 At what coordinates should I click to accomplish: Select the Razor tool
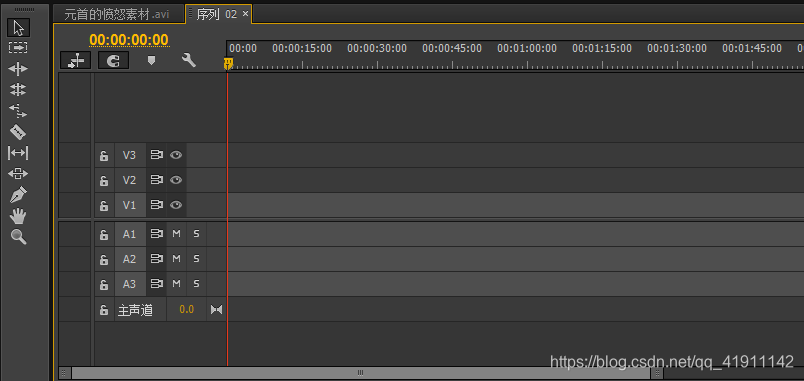point(18,132)
